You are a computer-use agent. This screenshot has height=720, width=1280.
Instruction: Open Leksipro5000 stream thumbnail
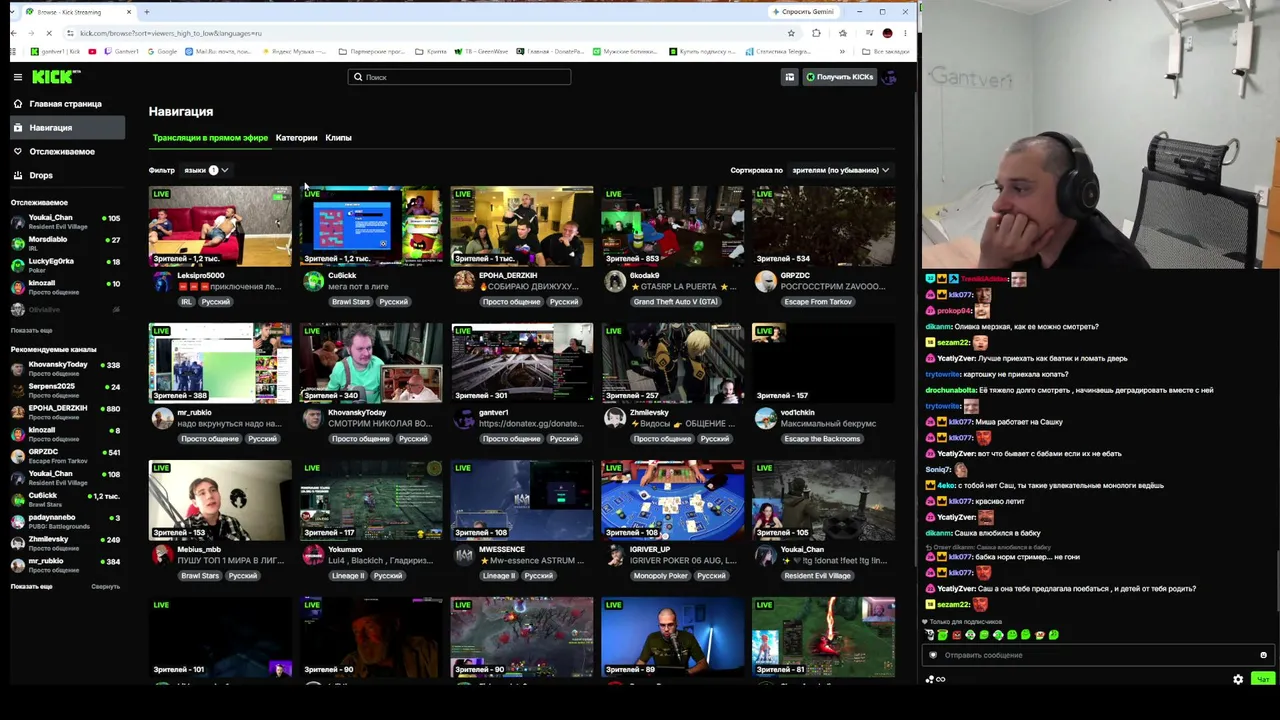click(x=220, y=226)
